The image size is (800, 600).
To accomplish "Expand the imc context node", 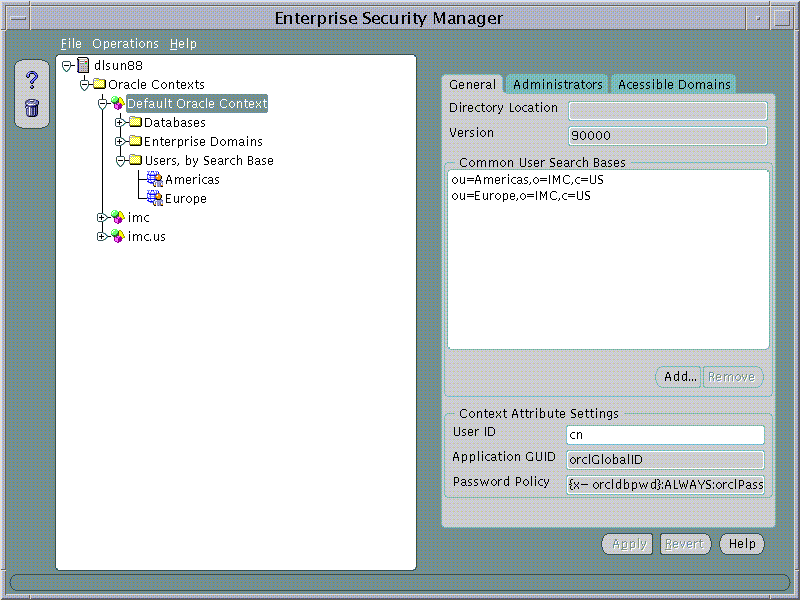I will 102,217.
